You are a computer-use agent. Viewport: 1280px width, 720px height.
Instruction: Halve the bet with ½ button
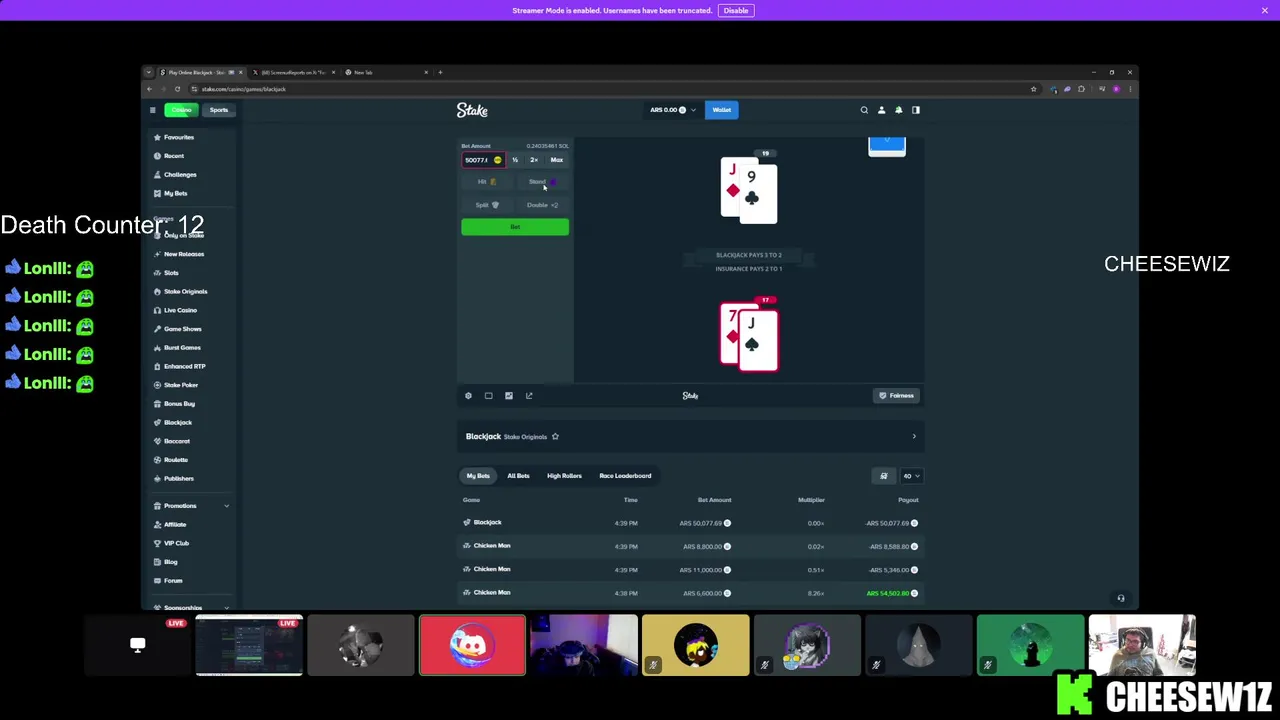click(515, 160)
